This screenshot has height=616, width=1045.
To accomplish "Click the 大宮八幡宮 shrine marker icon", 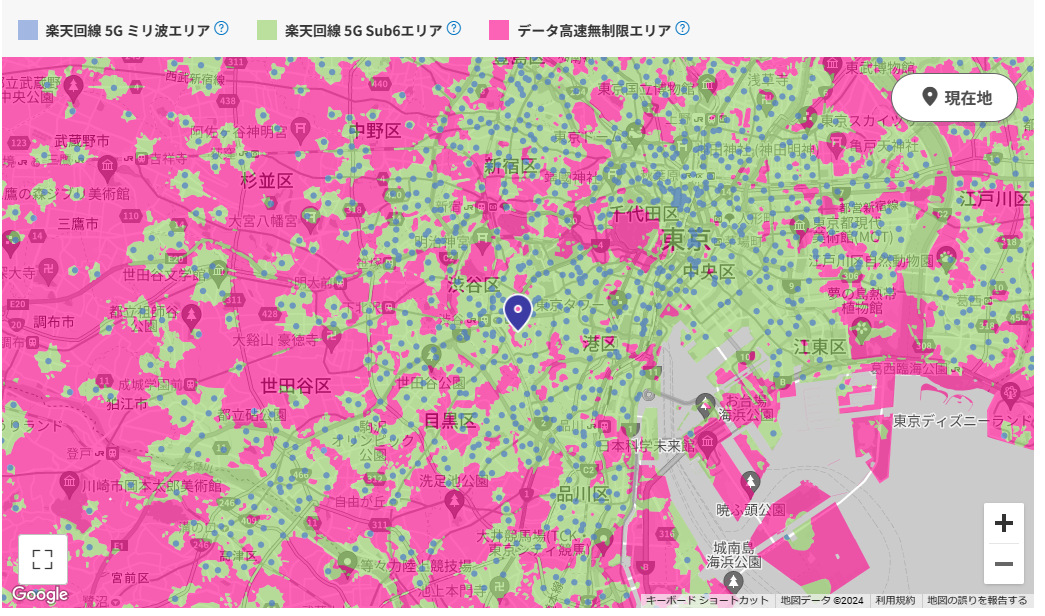I will point(311,217).
